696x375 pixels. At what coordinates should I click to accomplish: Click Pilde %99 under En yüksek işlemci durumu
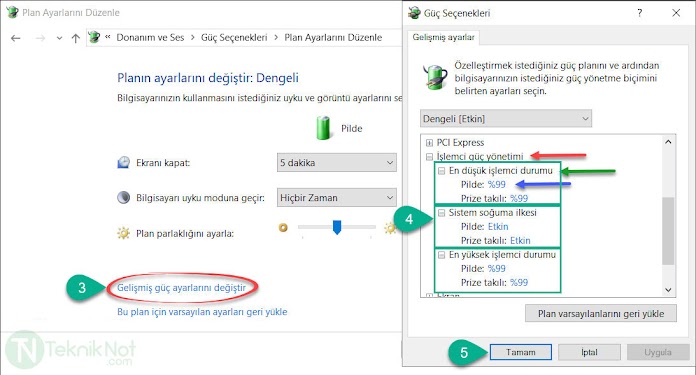tap(483, 268)
